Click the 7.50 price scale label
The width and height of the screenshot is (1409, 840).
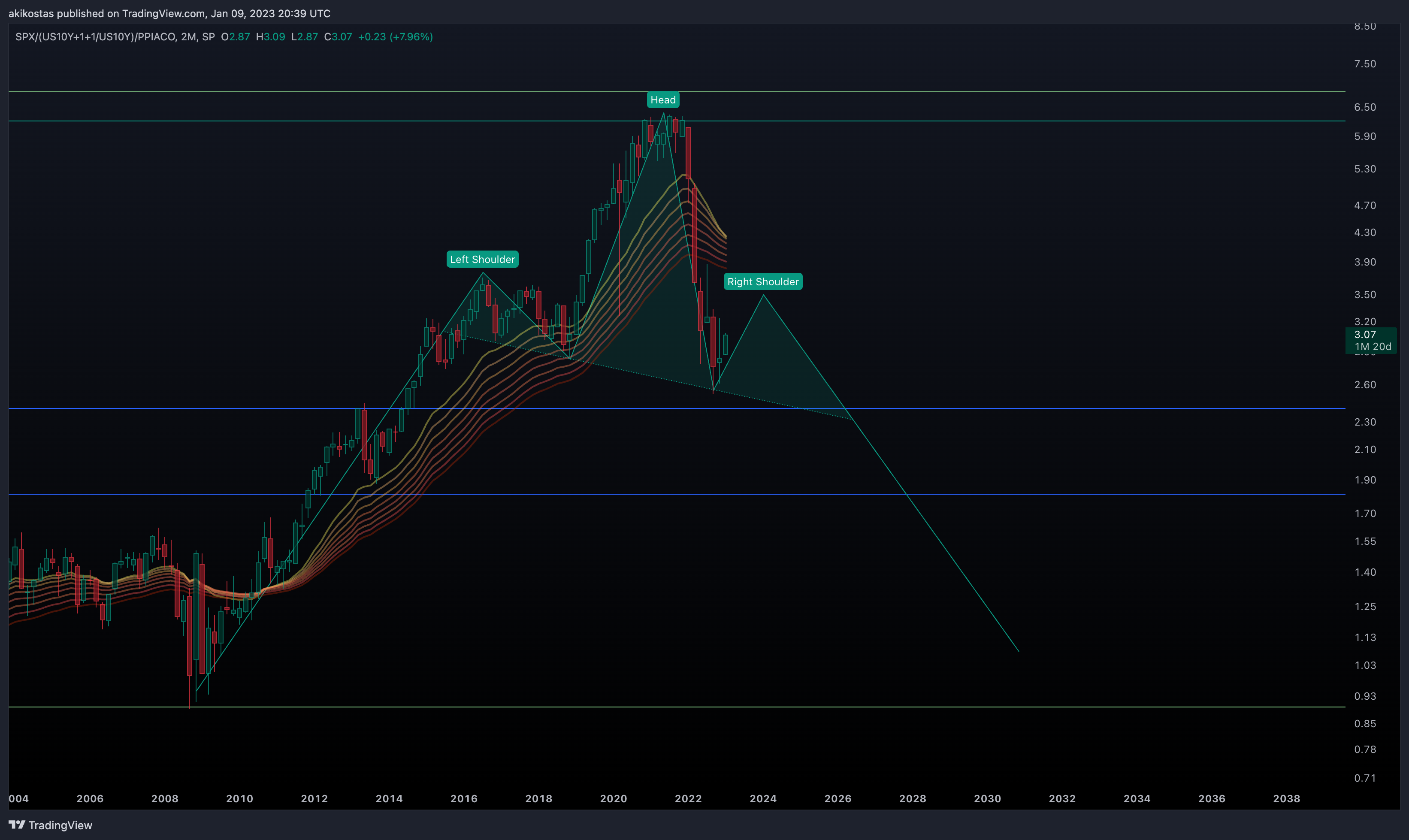pos(1365,63)
